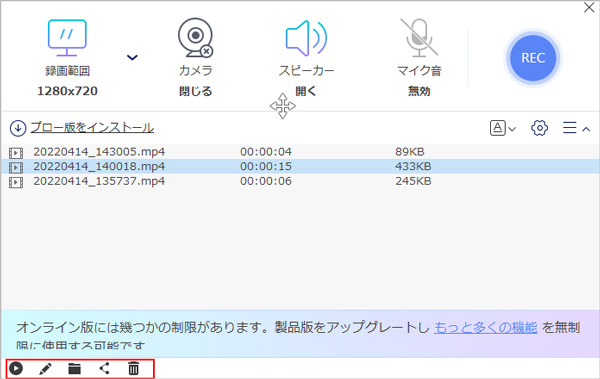Click file size 433KB
The image size is (600, 379).
click(x=413, y=167)
